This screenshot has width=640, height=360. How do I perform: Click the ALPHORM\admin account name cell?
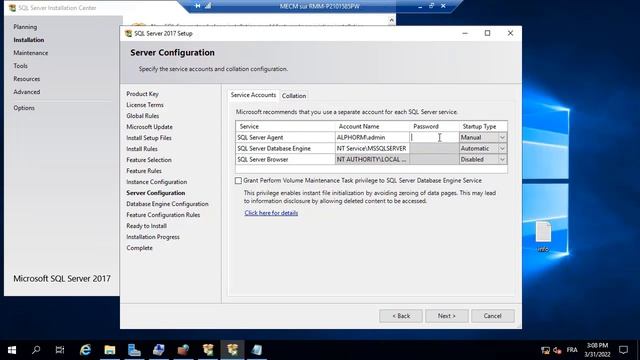click(372, 138)
